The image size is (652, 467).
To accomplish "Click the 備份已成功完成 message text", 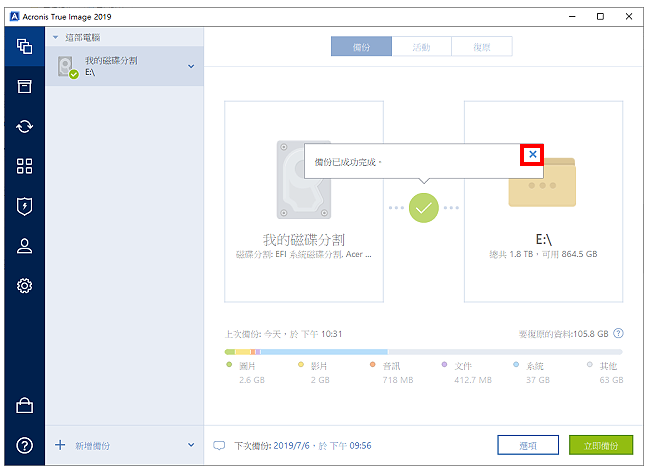I will click(348, 162).
